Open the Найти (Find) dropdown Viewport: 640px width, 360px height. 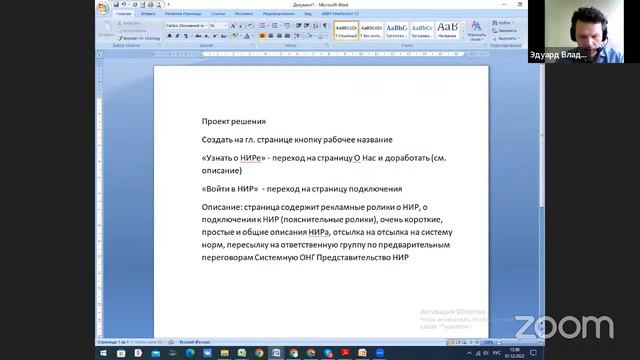pyautogui.click(x=503, y=23)
